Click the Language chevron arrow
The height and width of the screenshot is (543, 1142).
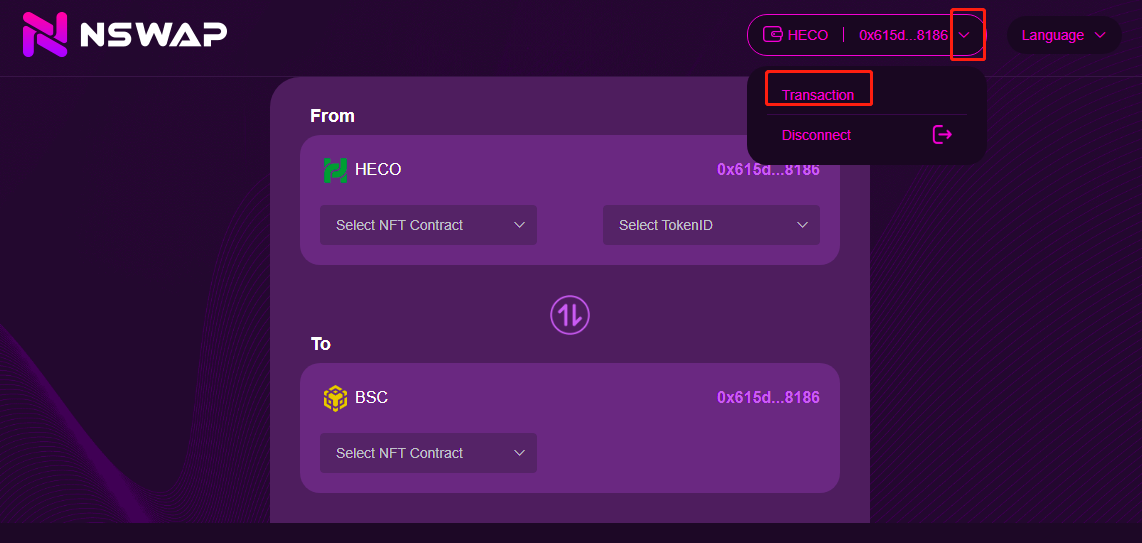pyautogui.click(x=1100, y=35)
